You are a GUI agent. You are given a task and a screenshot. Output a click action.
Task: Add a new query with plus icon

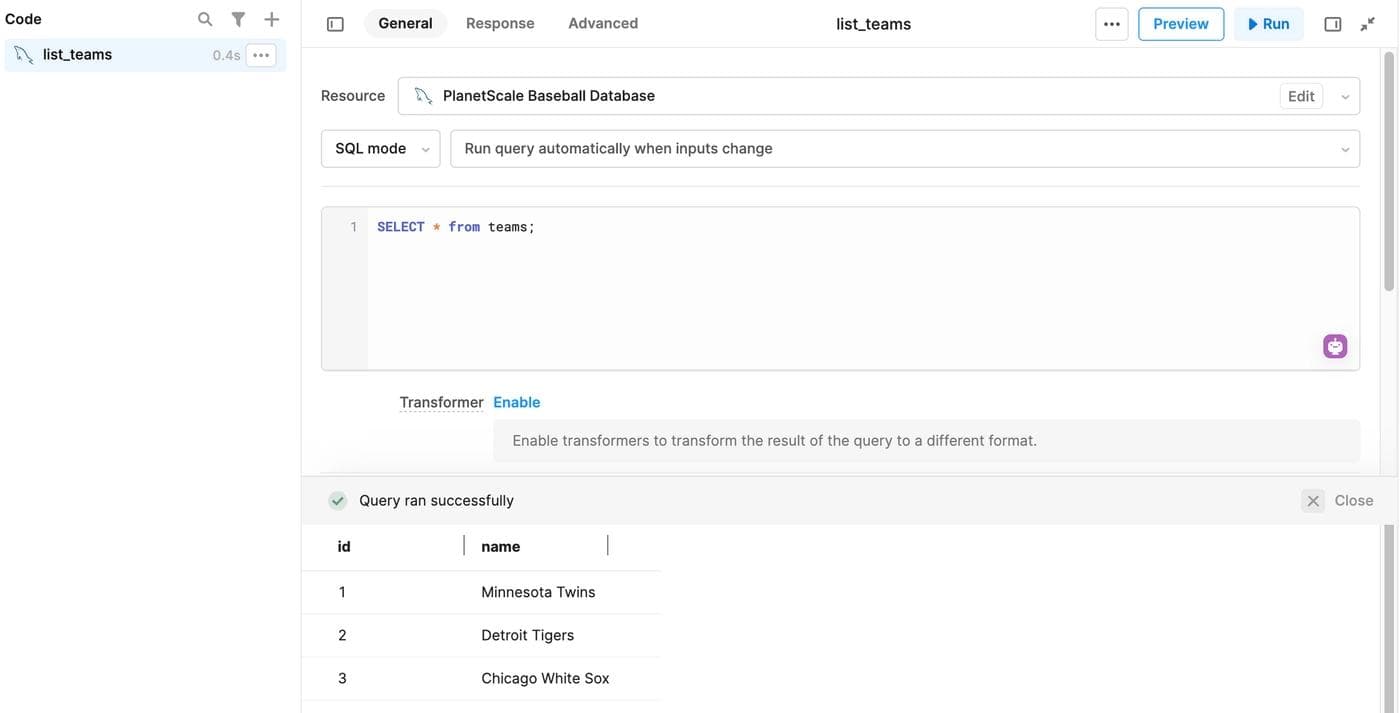(271, 19)
